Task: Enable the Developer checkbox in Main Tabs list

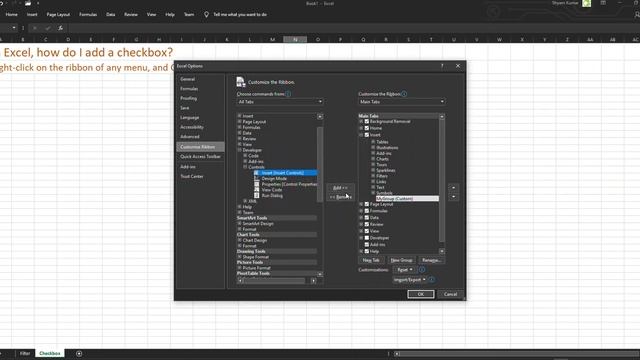Action: [367, 238]
